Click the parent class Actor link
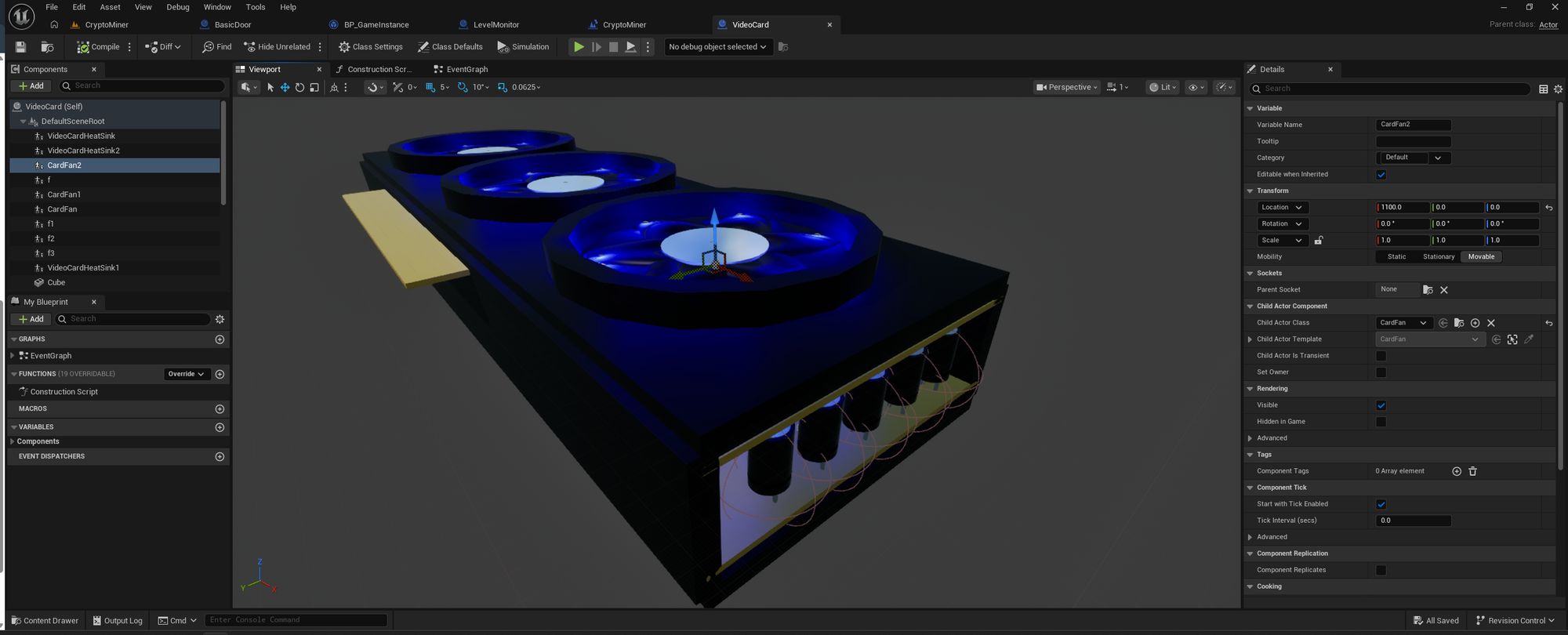Image resolution: width=1568 pixels, height=635 pixels. (1548, 25)
